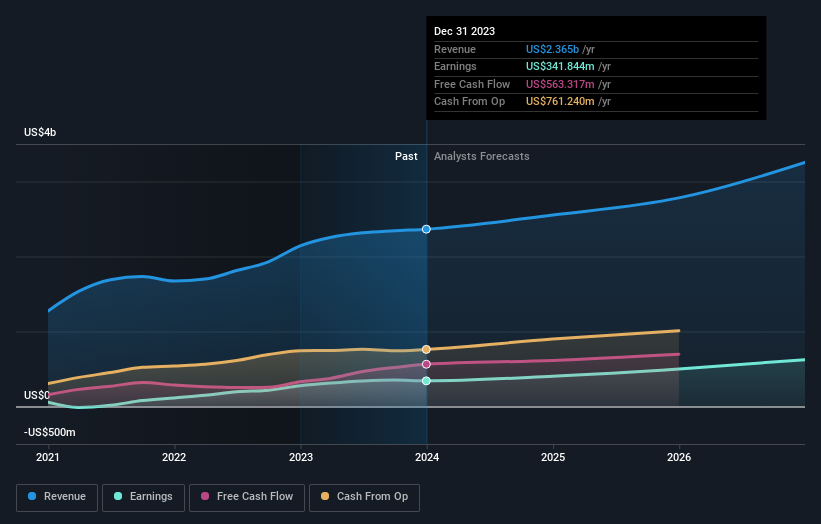Click the 2021 x-axis label
Screen dimensions: 821x524
tap(48, 458)
